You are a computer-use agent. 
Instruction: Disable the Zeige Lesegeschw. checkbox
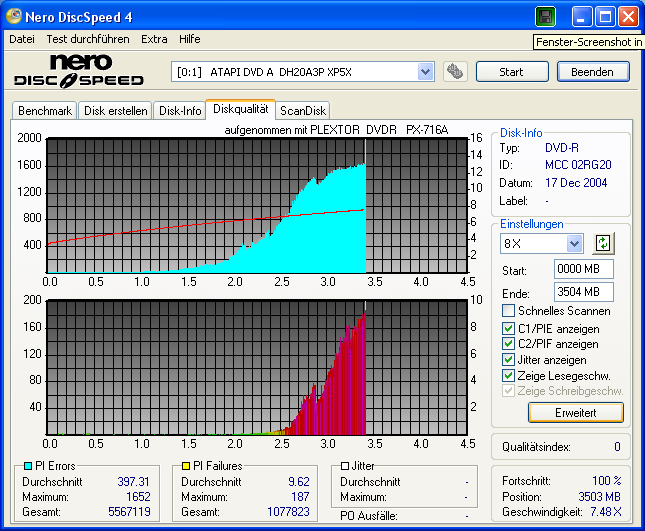(x=509, y=376)
